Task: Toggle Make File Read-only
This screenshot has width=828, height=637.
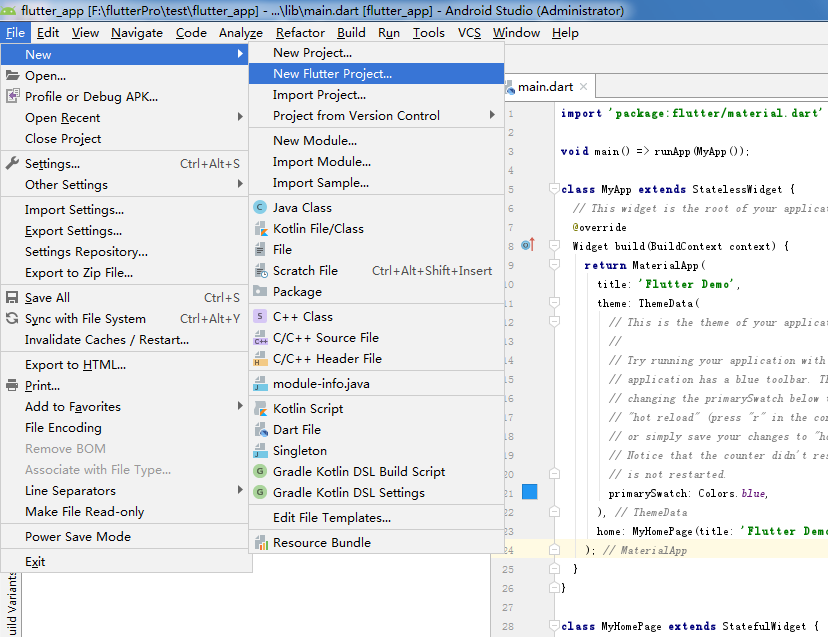Action: click(x=125, y=511)
